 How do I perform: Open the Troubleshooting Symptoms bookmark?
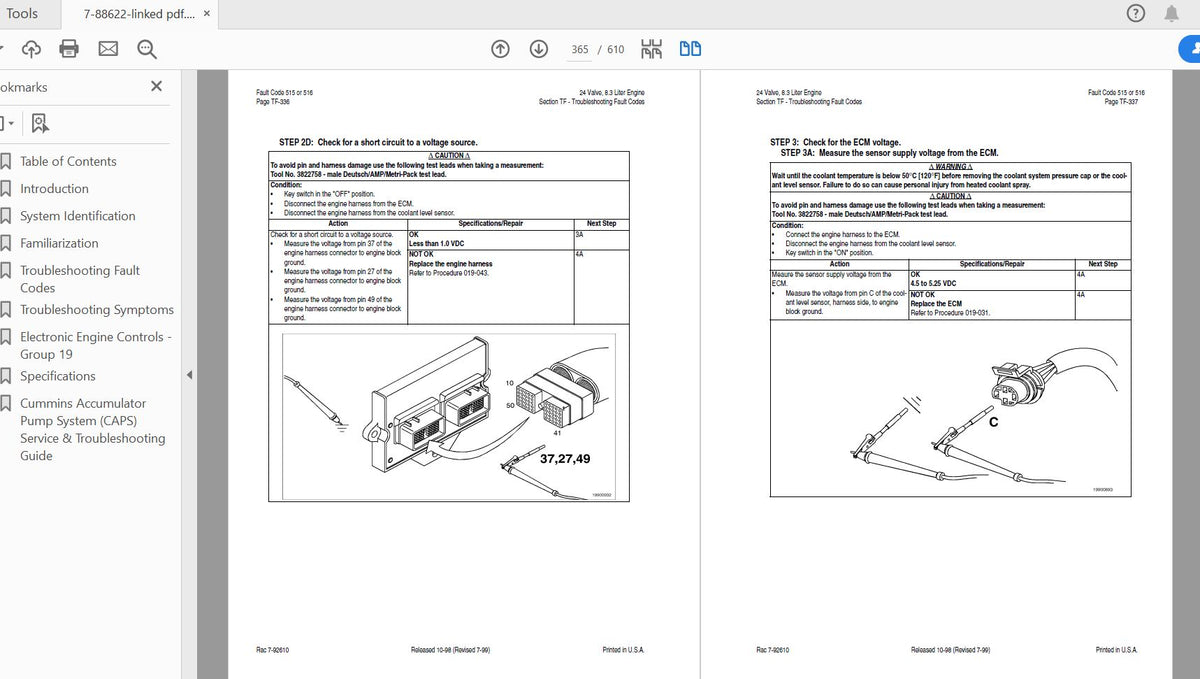point(97,310)
